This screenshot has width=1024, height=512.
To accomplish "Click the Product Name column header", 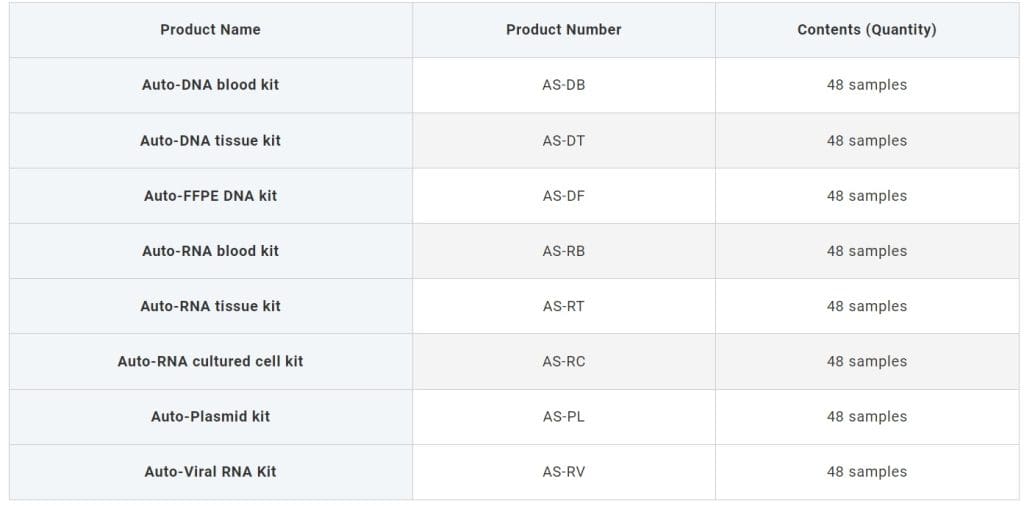I will (210, 30).
